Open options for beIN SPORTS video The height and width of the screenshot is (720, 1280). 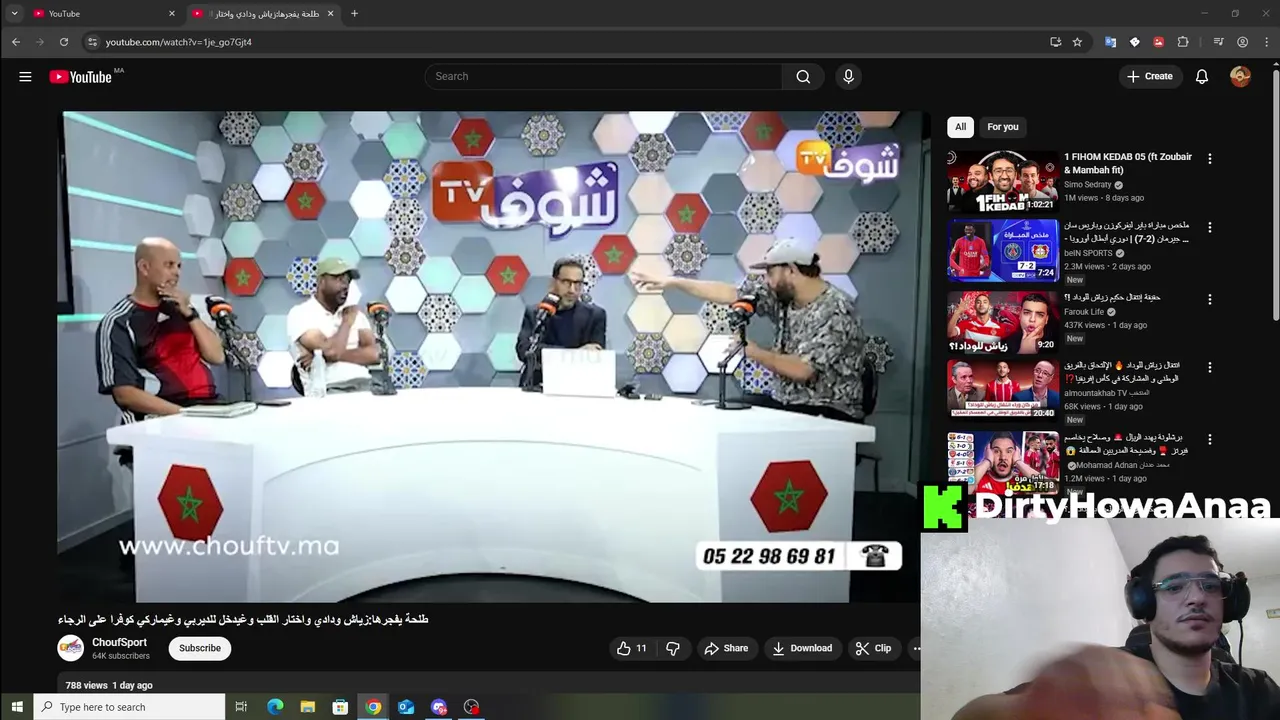1209,227
